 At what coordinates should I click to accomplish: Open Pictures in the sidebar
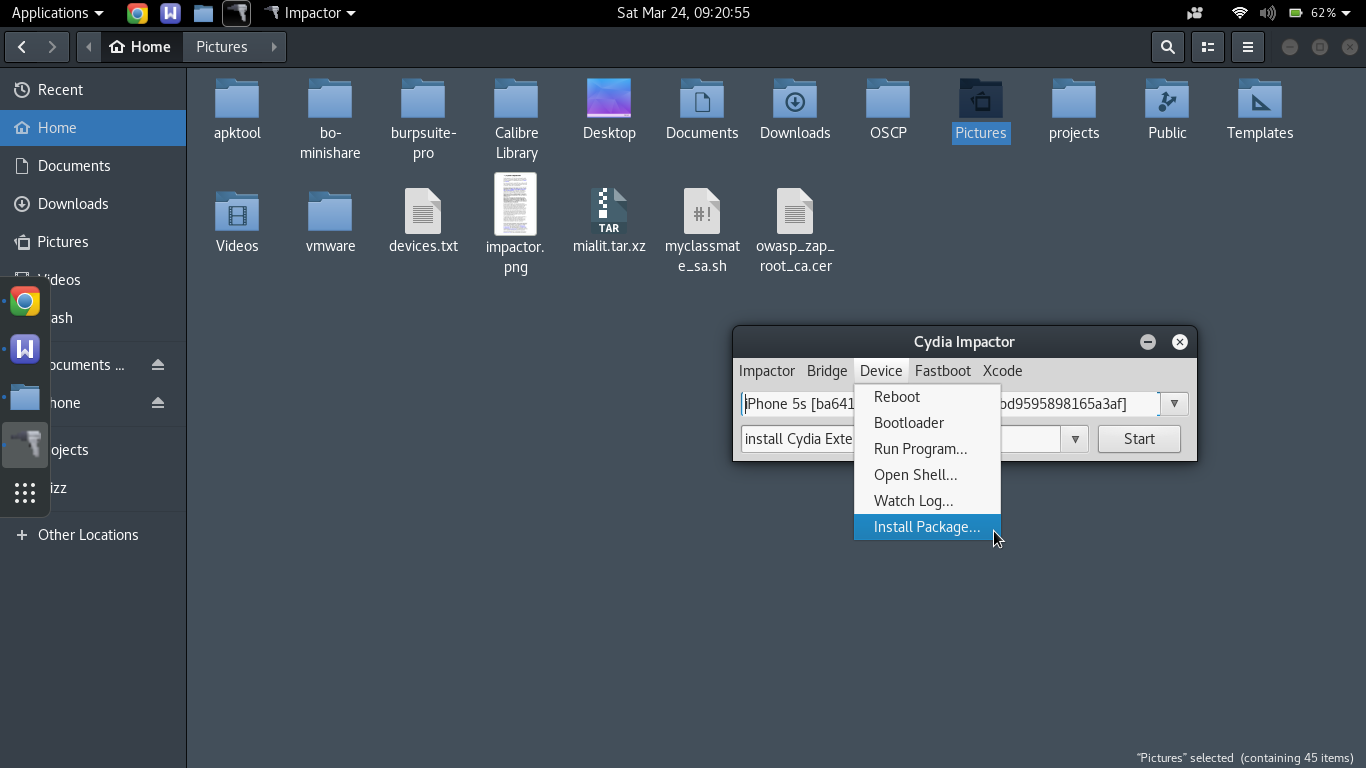93,242
